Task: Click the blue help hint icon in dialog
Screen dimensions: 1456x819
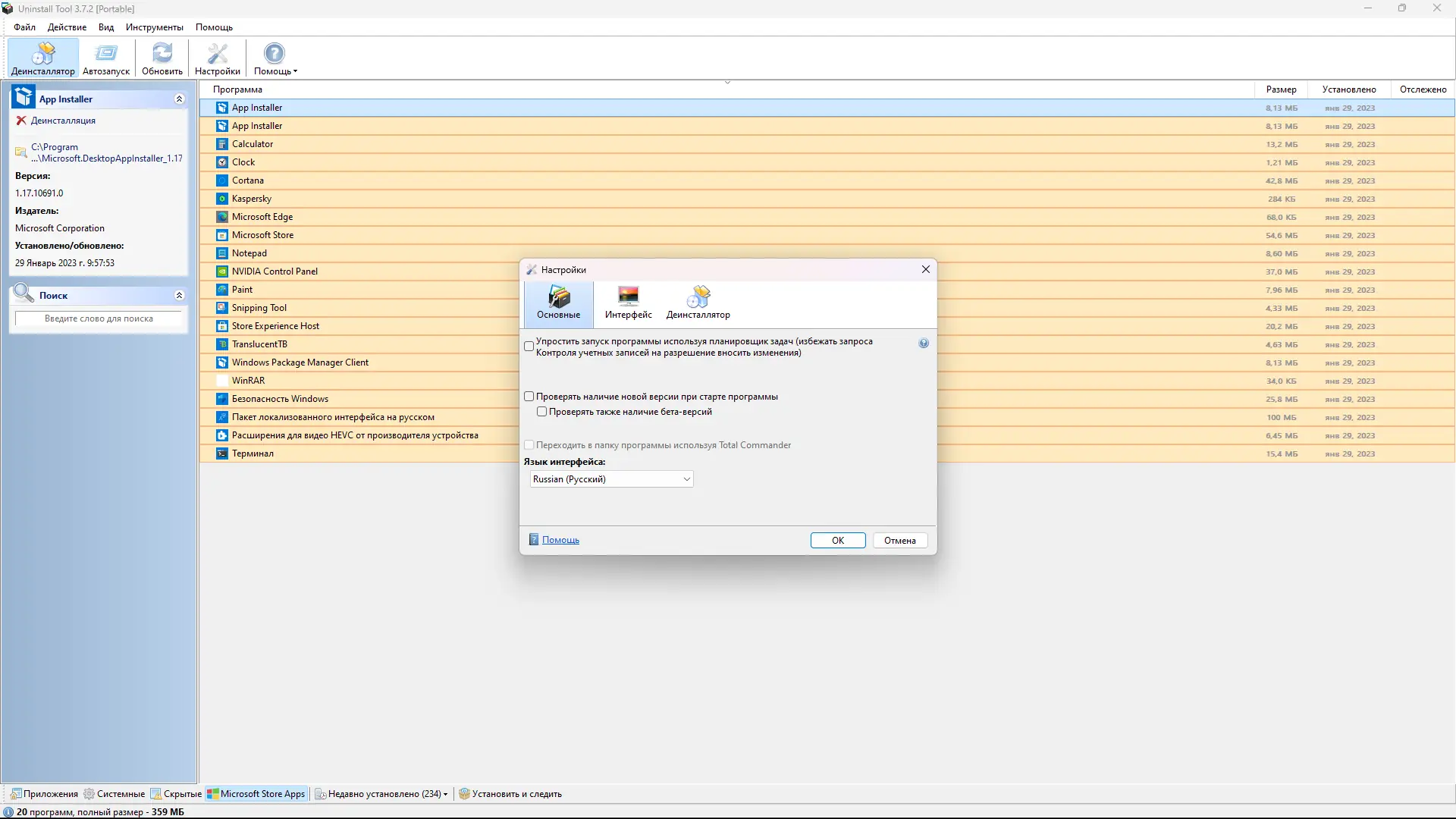Action: point(924,344)
